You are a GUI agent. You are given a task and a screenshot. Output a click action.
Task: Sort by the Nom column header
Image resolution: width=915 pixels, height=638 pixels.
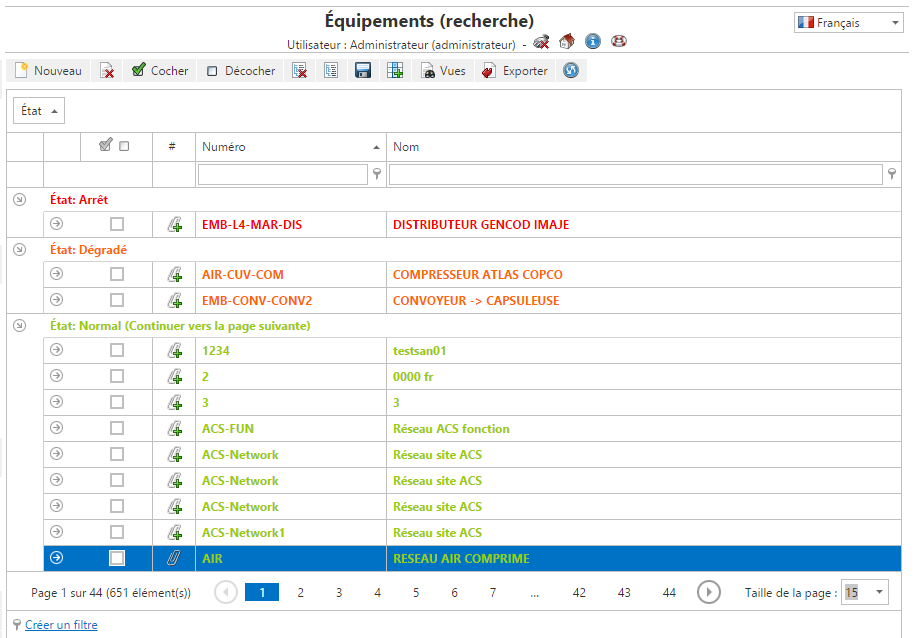tap(644, 147)
